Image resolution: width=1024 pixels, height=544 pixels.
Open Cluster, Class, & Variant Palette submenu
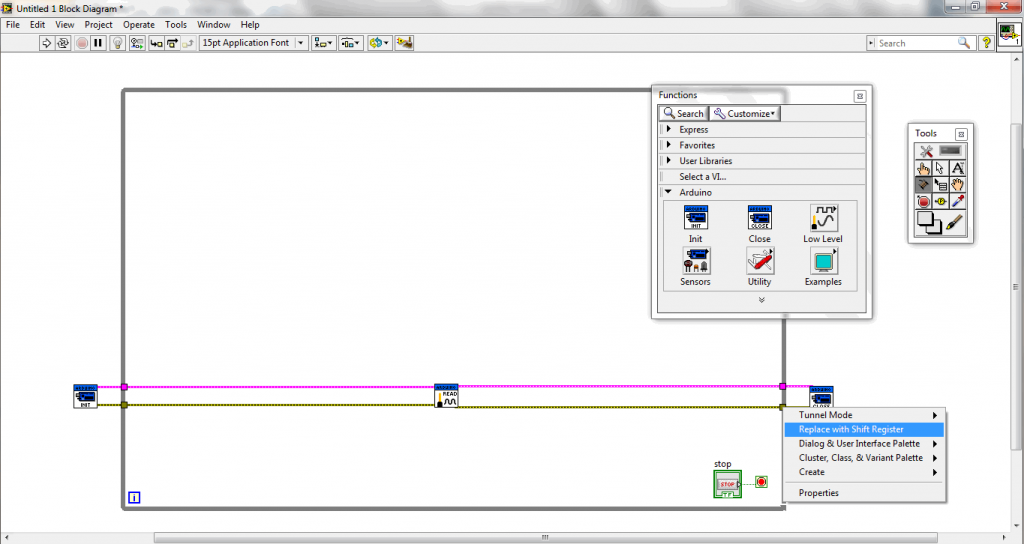pos(864,458)
